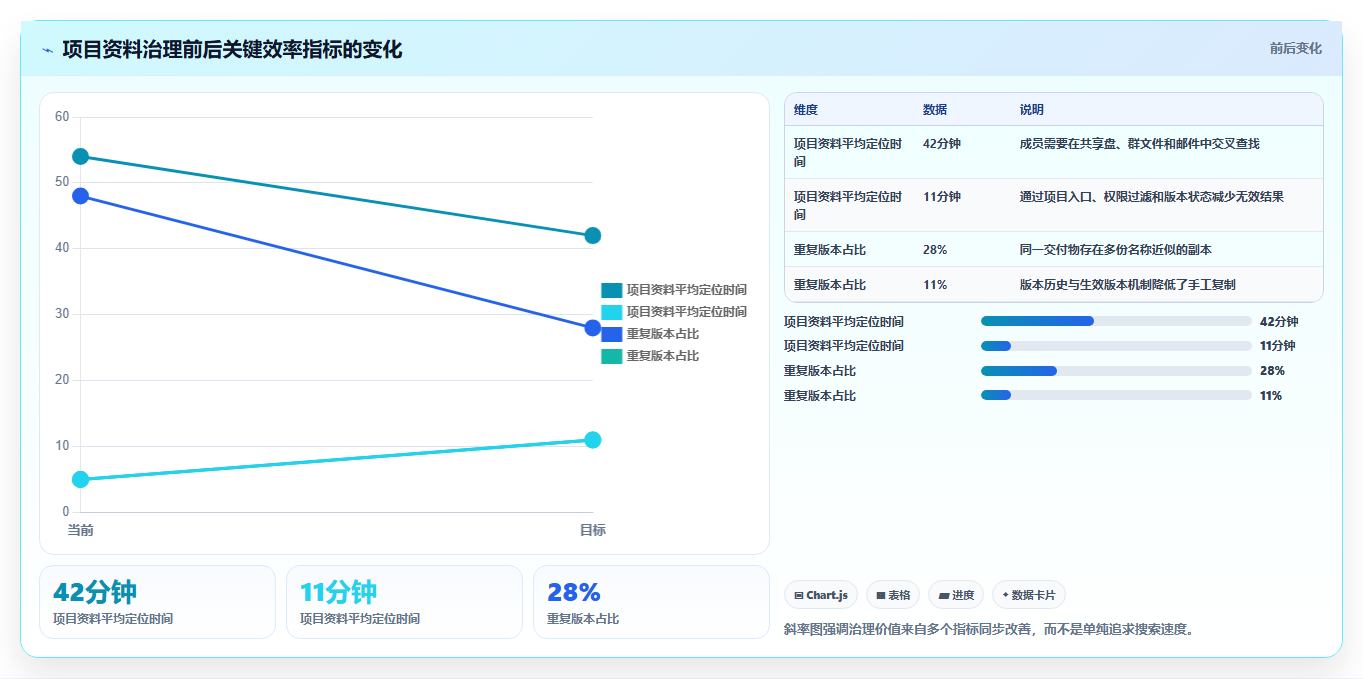
Task: Click the progress bar labeled 42分钟
Action: (1116, 321)
